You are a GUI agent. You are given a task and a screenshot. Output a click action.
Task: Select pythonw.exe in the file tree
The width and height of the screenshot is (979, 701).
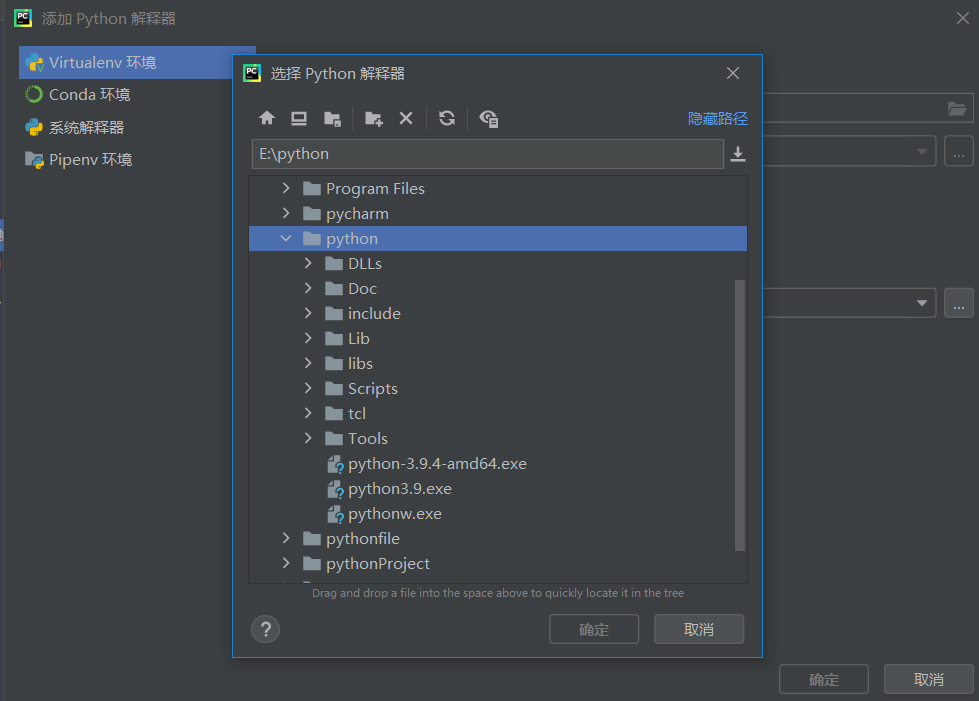pos(394,513)
